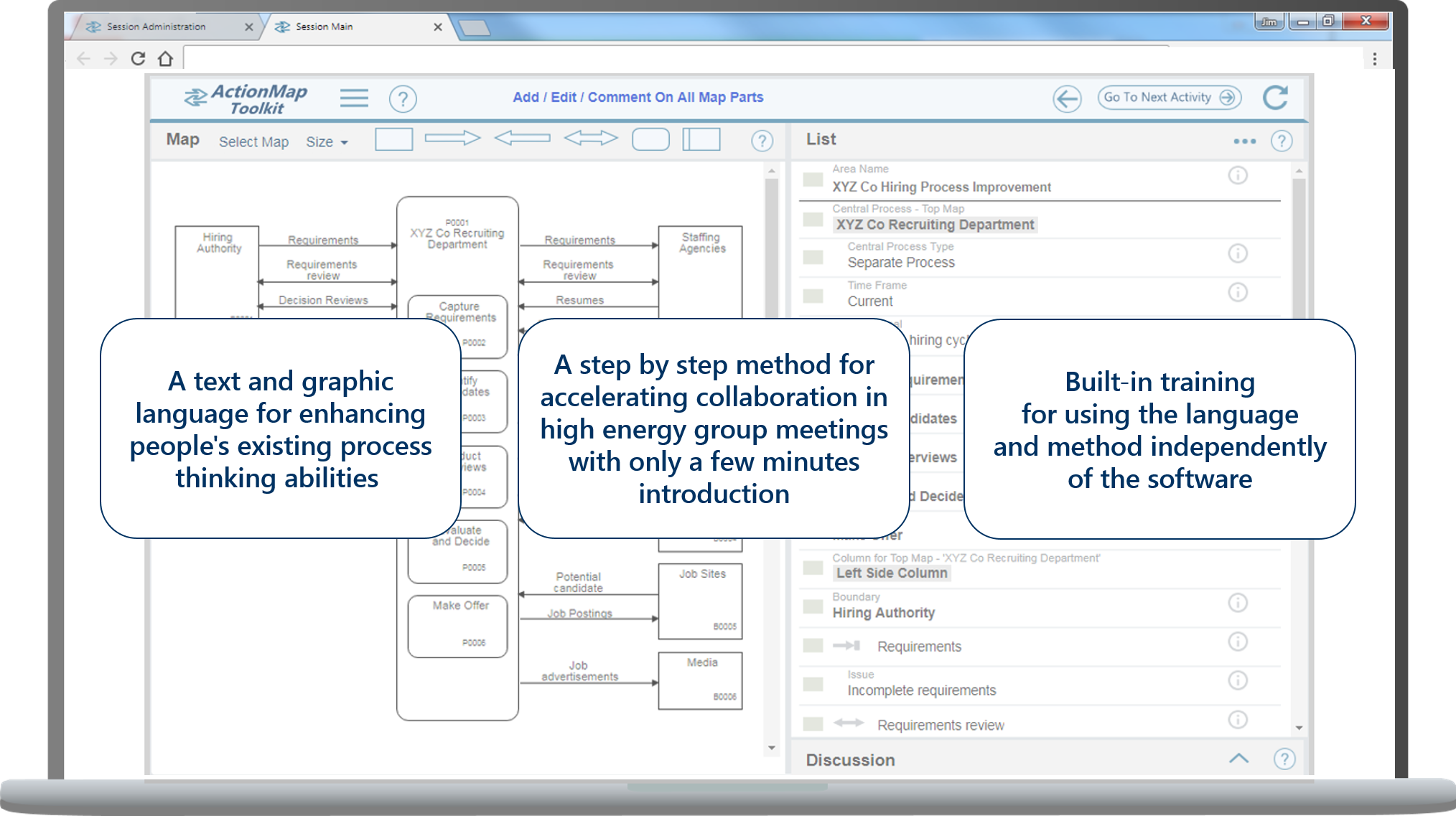The width and height of the screenshot is (1456, 816).
Task: Click the hamburger menu icon
Action: pos(354,98)
